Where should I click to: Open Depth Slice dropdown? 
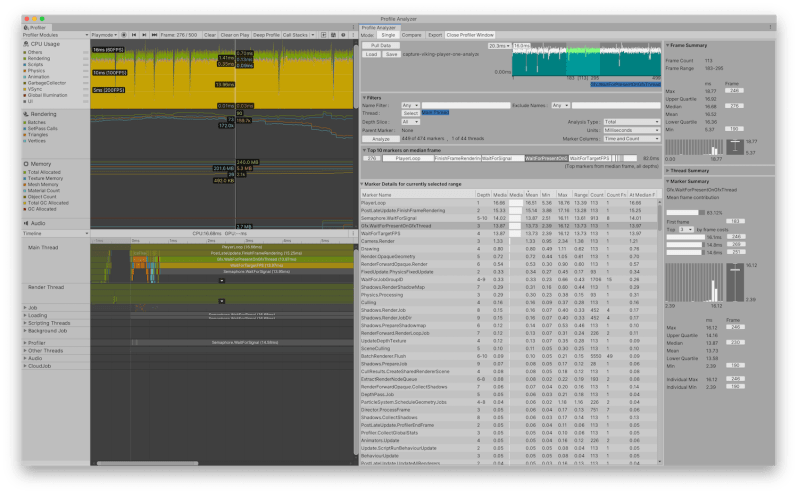(x=410, y=122)
